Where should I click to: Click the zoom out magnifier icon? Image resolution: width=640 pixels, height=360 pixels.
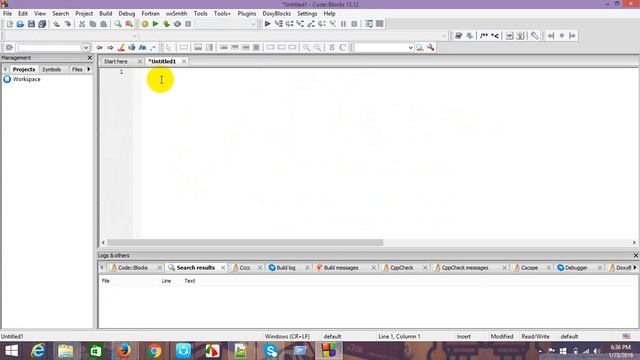pyautogui.click(x=318, y=48)
